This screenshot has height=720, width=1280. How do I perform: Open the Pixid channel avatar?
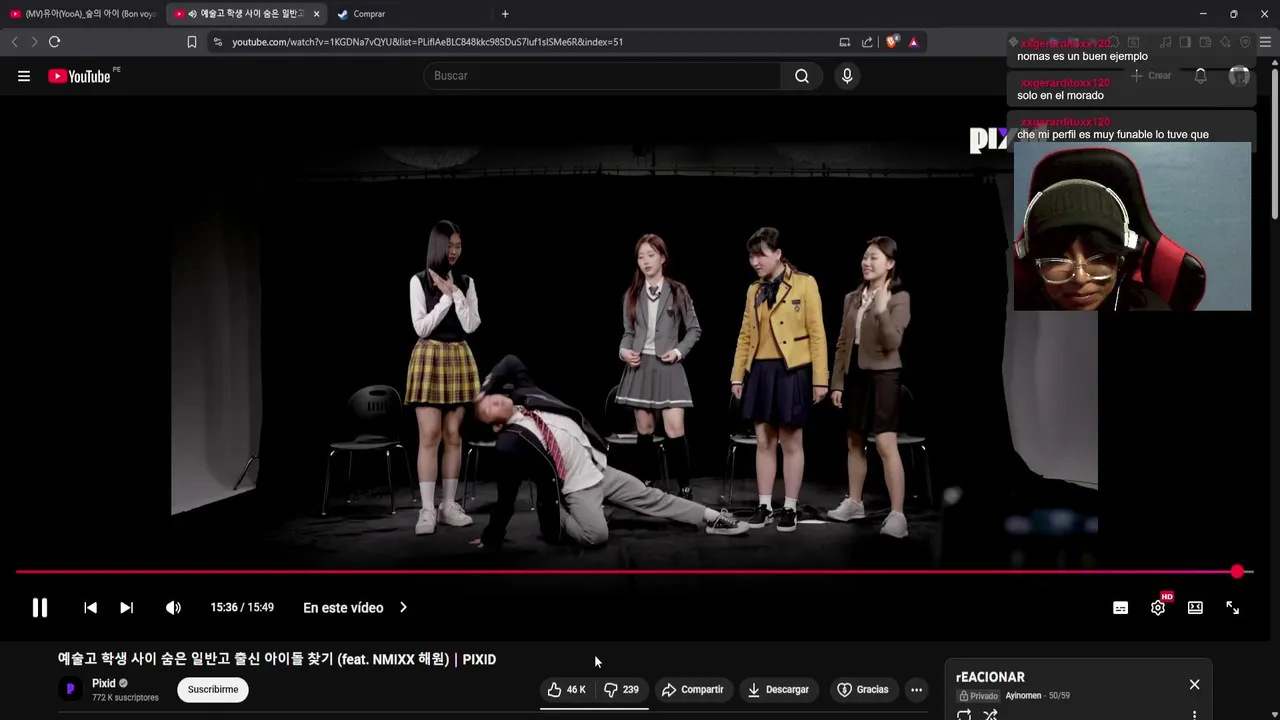[x=70, y=689]
